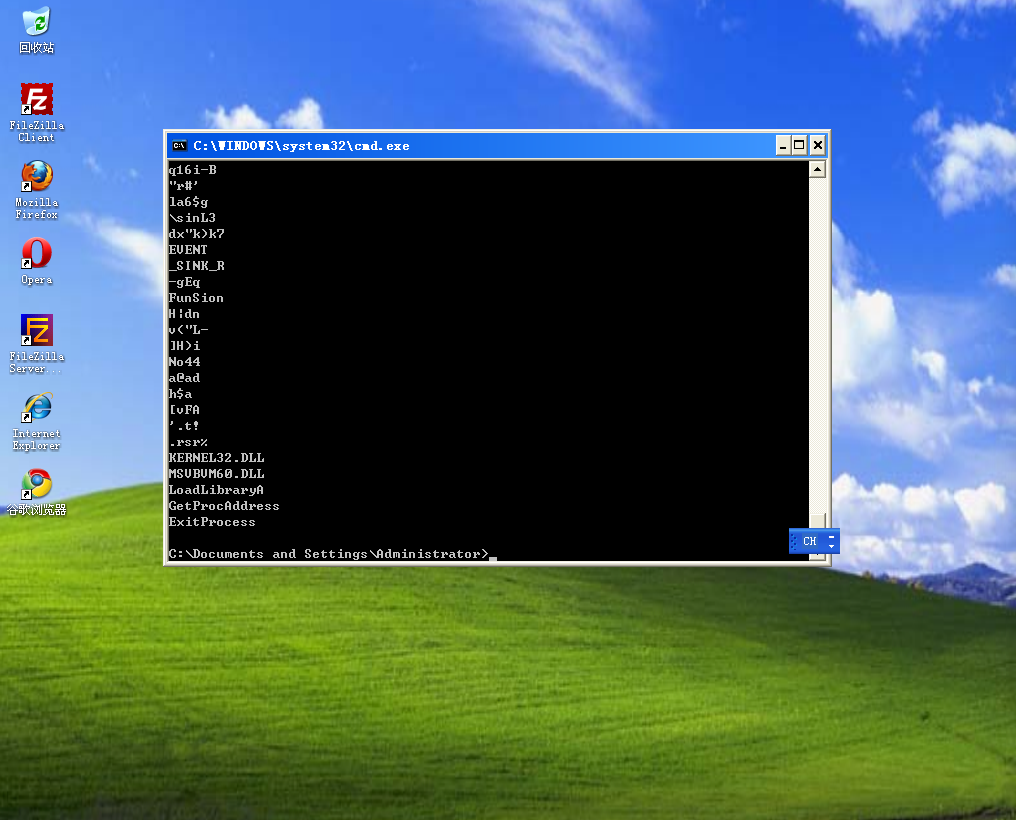This screenshot has height=820, width=1016.
Task: Open the language bar options arrow
Action: click(831, 547)
